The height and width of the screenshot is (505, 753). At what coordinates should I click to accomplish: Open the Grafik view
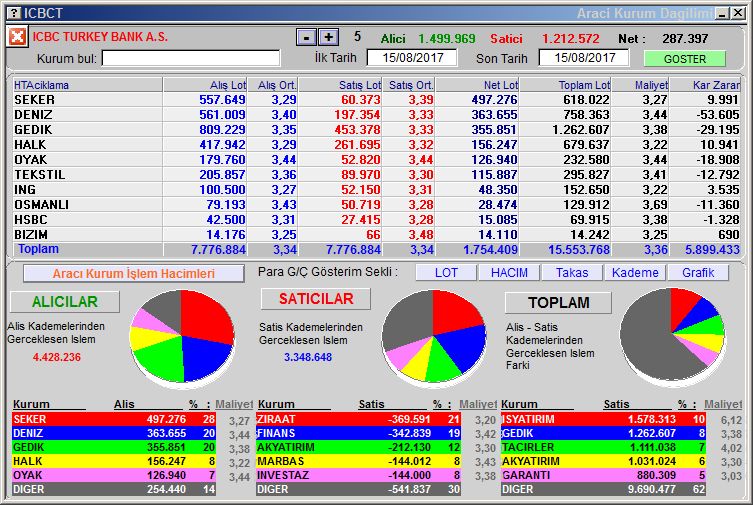pos(698,273)
